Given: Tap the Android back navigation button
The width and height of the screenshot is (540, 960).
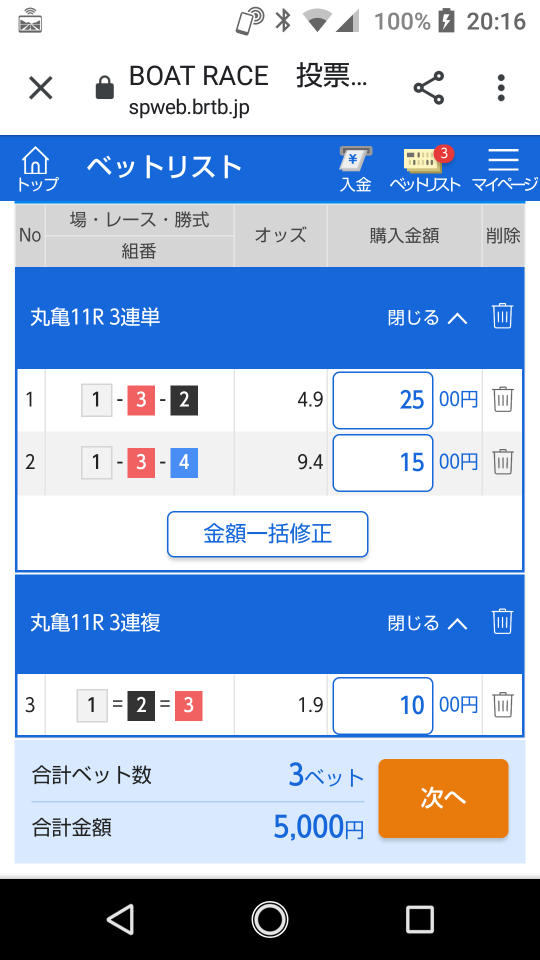Looking at the screenshot, I should pyautogui.click(x=121, y=919).
